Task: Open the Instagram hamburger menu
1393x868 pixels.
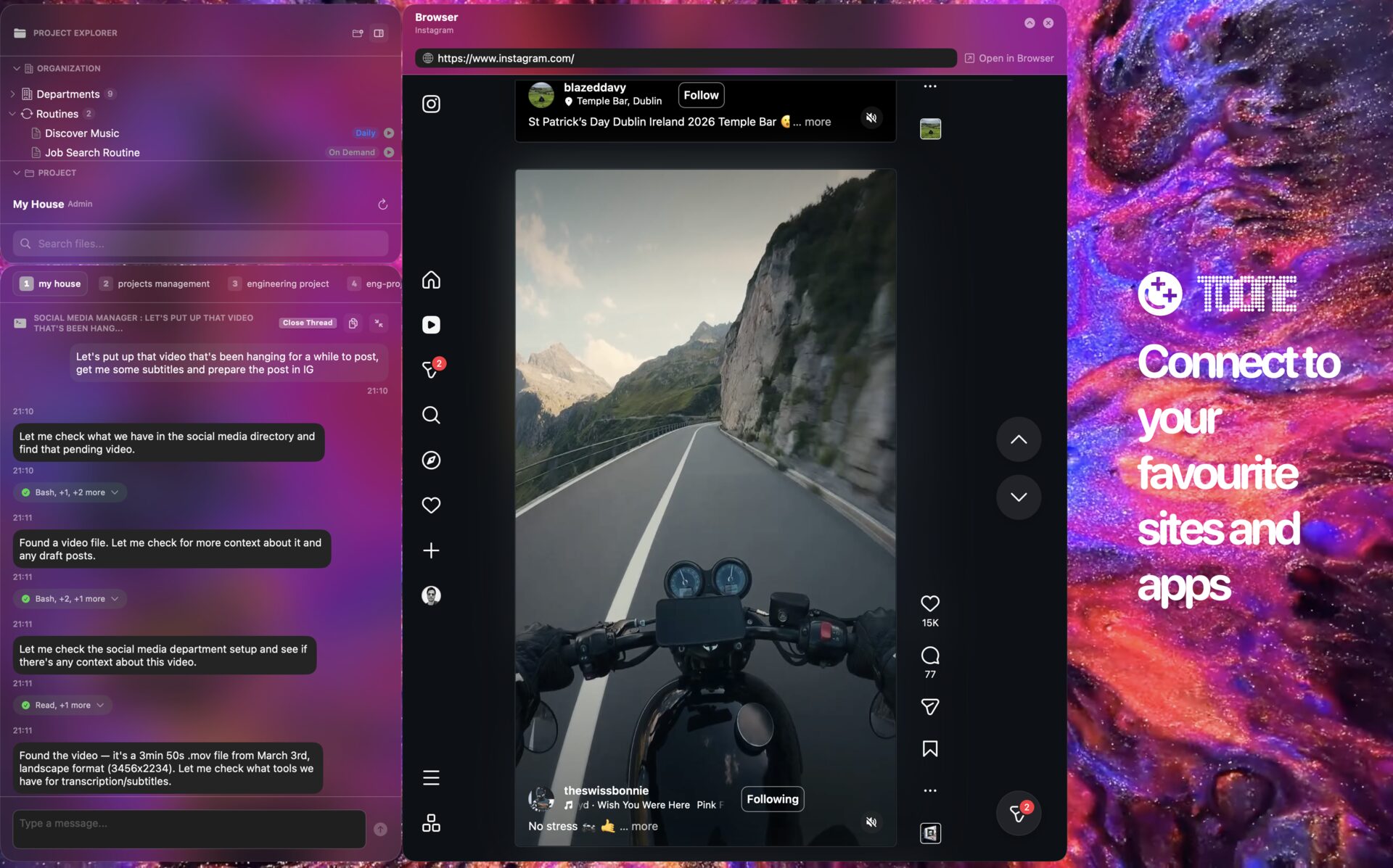Action: (x=431, y=777)
